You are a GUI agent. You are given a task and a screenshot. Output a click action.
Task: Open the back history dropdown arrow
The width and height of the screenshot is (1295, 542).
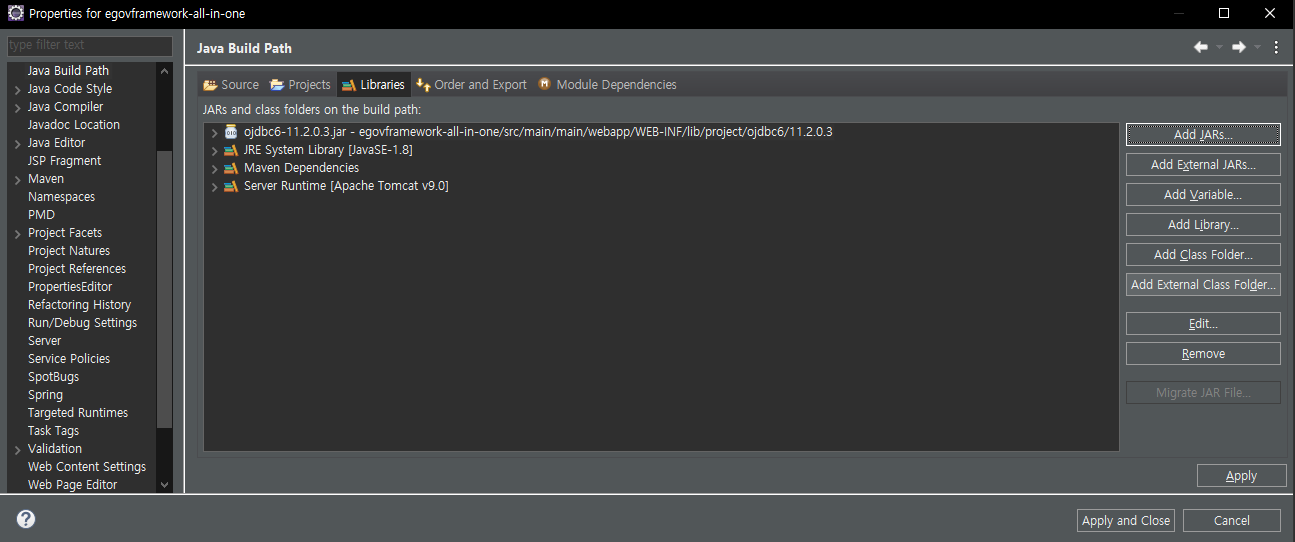click(1219, 48)
